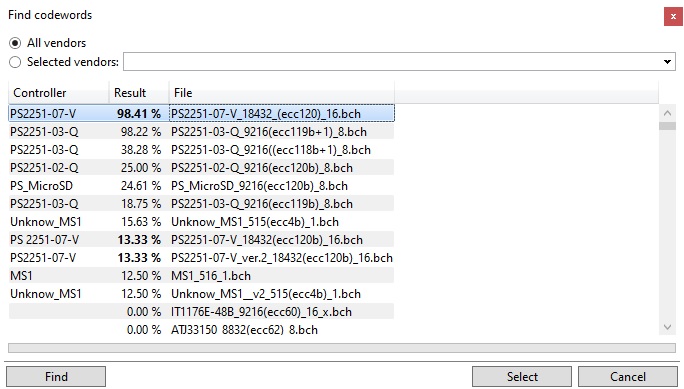
Task: Select file PS2251-07-V_ver.2_18432(ecc120b)_16.bch
Action: click(282, 258)
